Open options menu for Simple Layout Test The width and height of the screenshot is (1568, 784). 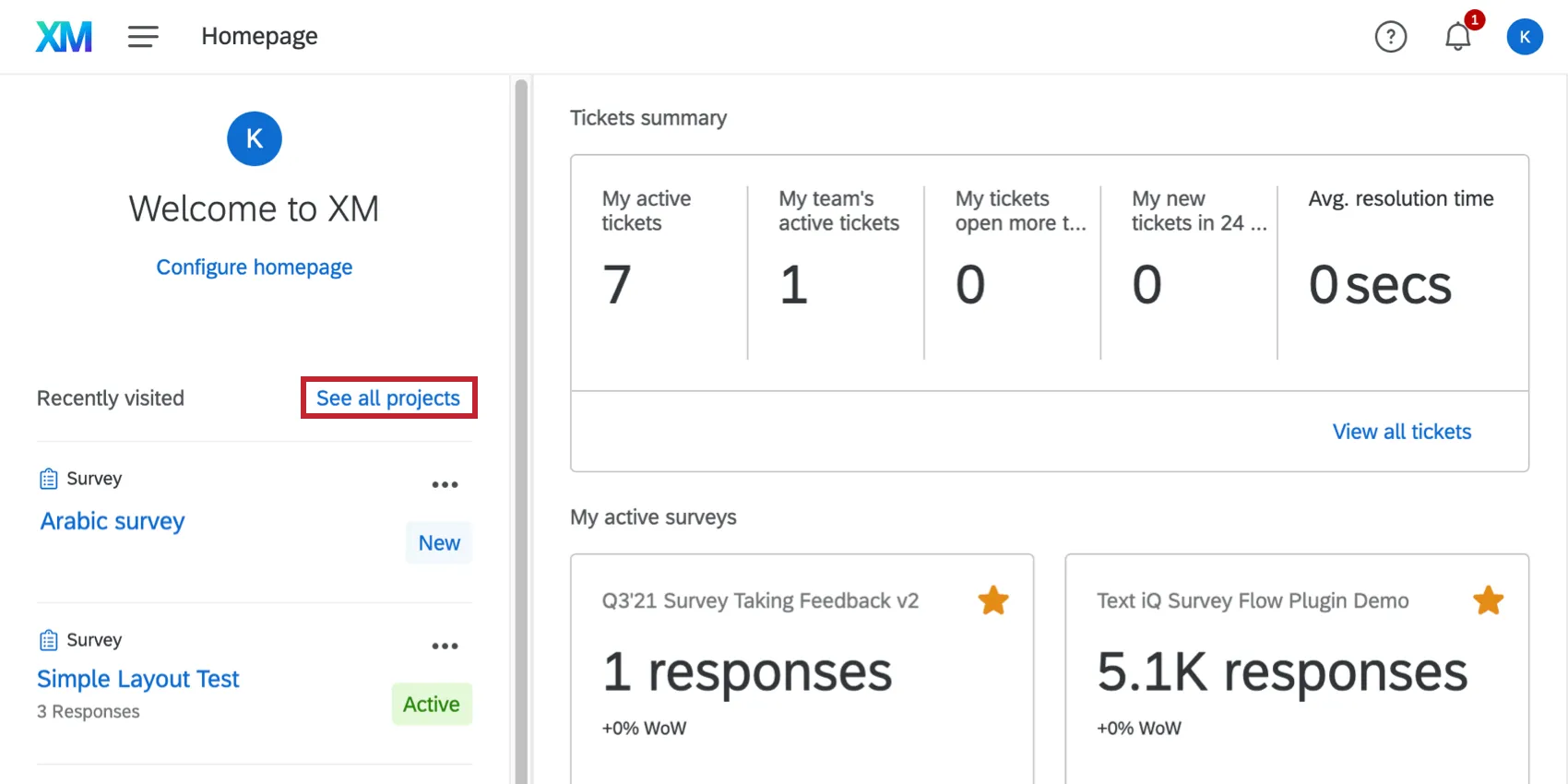click(x=445, y=646)
